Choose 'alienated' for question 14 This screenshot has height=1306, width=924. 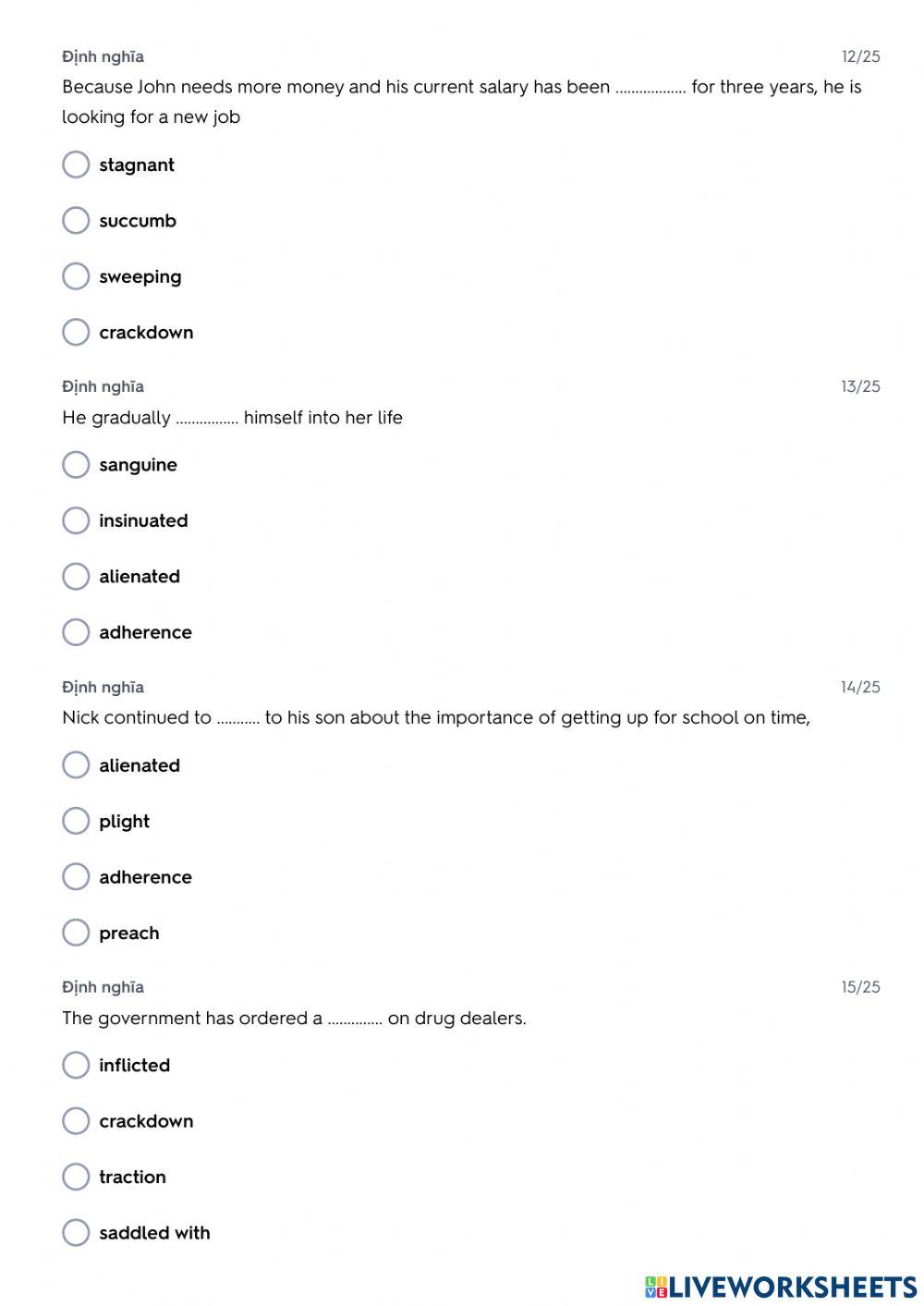(x=76, y=765)
